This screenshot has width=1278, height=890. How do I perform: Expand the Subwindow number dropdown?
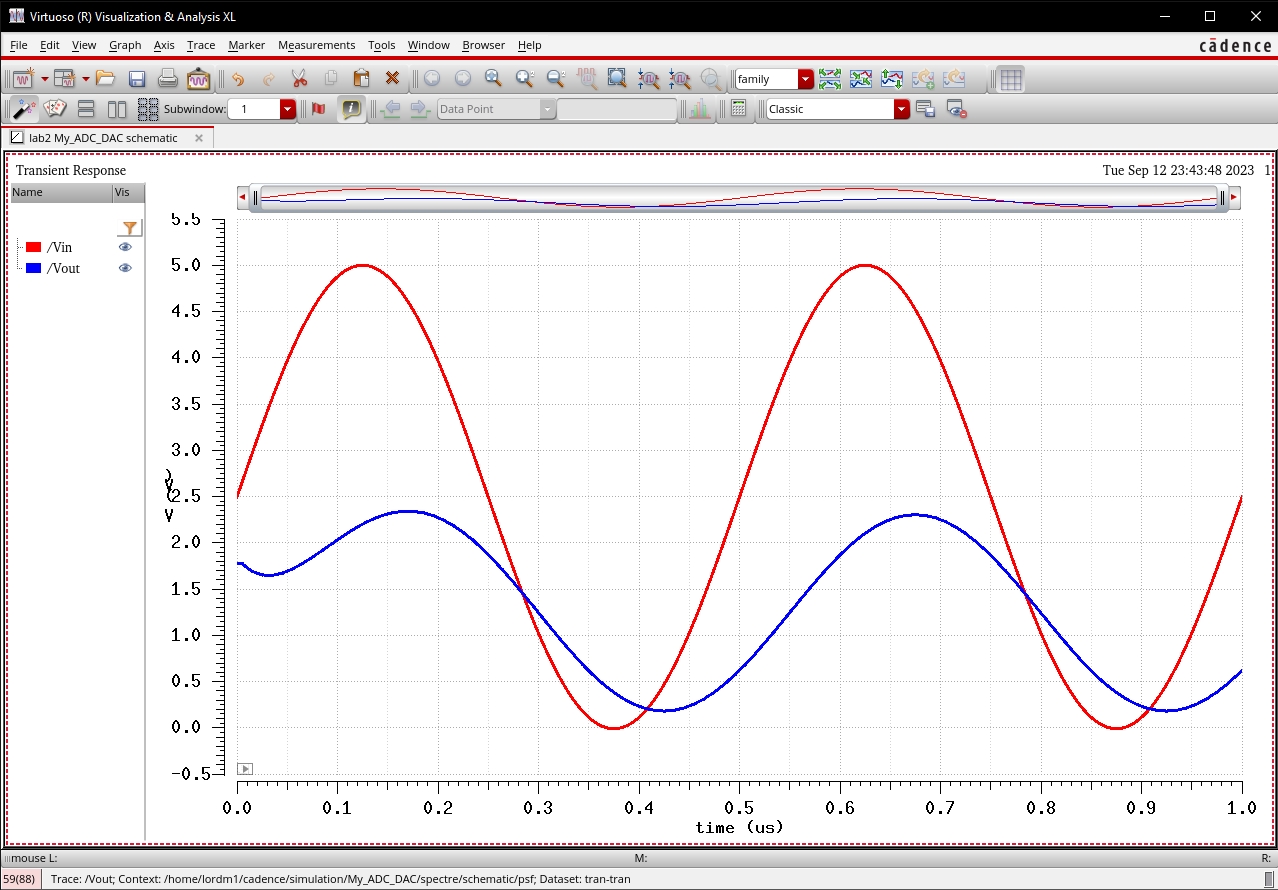[288, 109]
